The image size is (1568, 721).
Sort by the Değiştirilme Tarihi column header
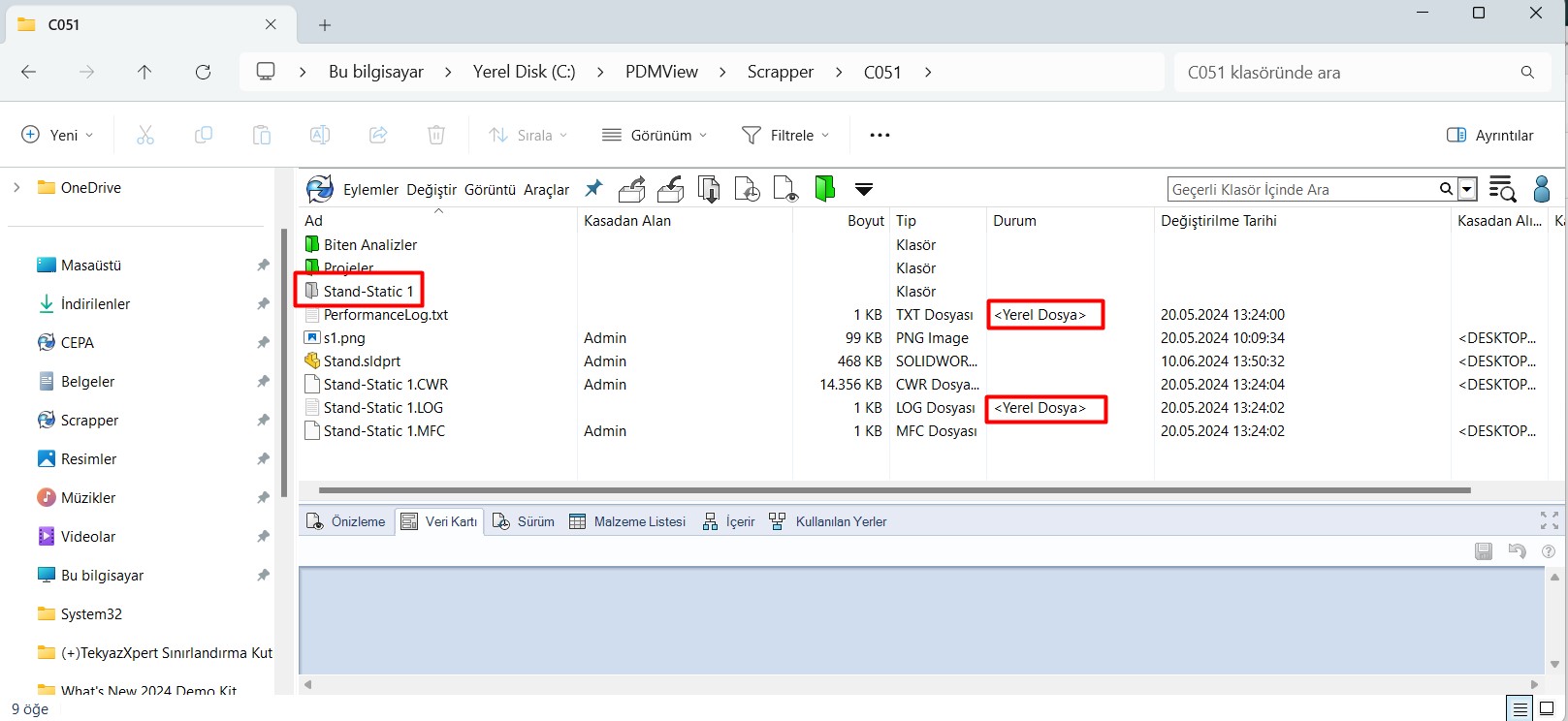(1218, 221)
